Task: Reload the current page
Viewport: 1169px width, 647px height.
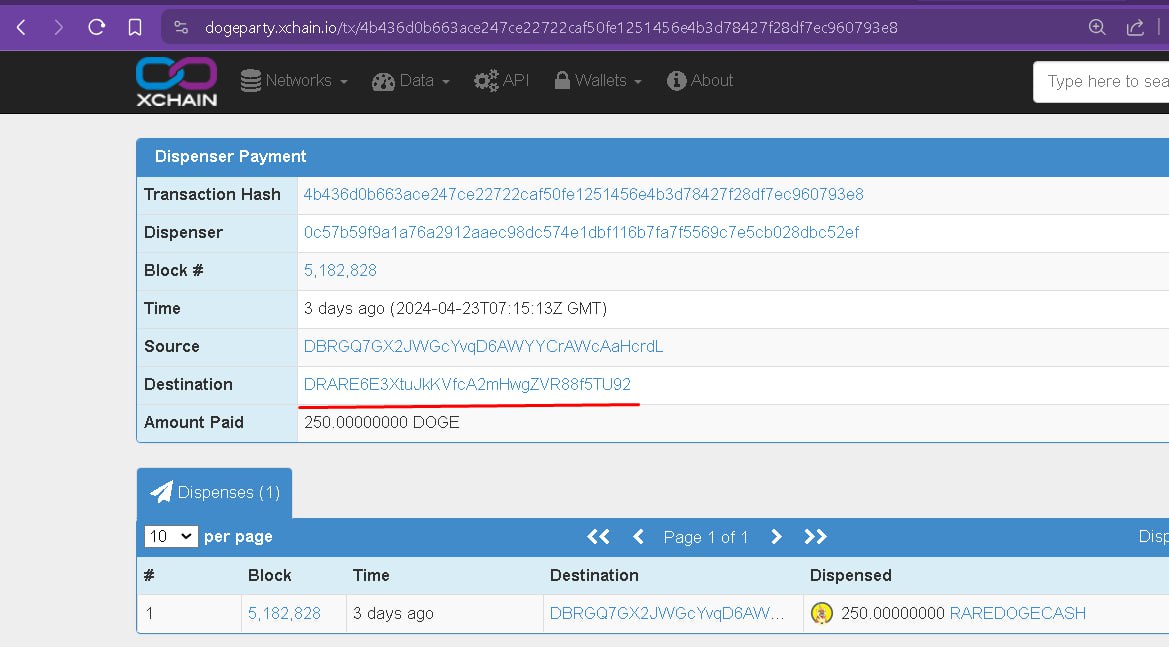Action: [x=96, y=28]
